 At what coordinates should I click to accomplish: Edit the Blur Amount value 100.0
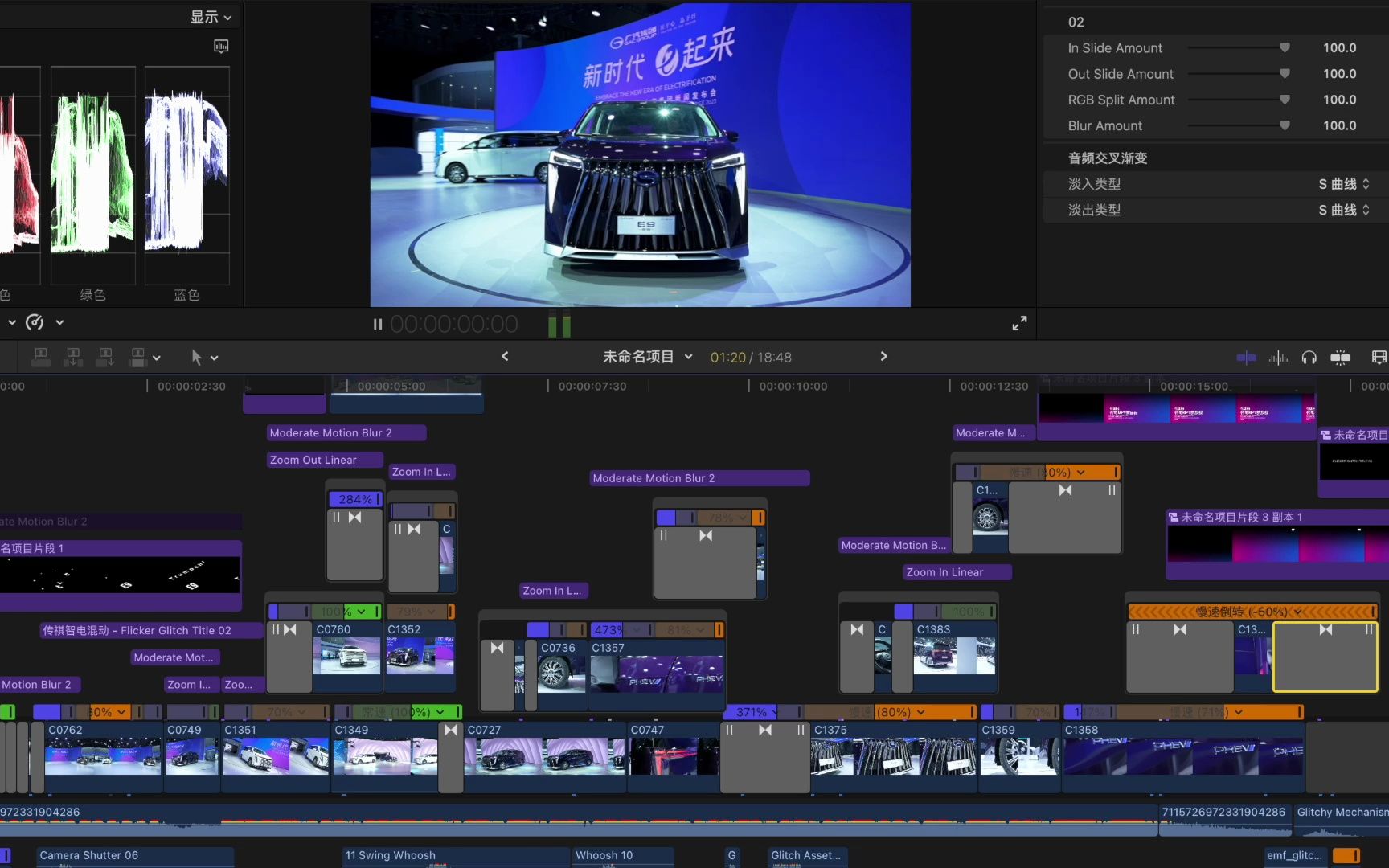click(1339, 125)
